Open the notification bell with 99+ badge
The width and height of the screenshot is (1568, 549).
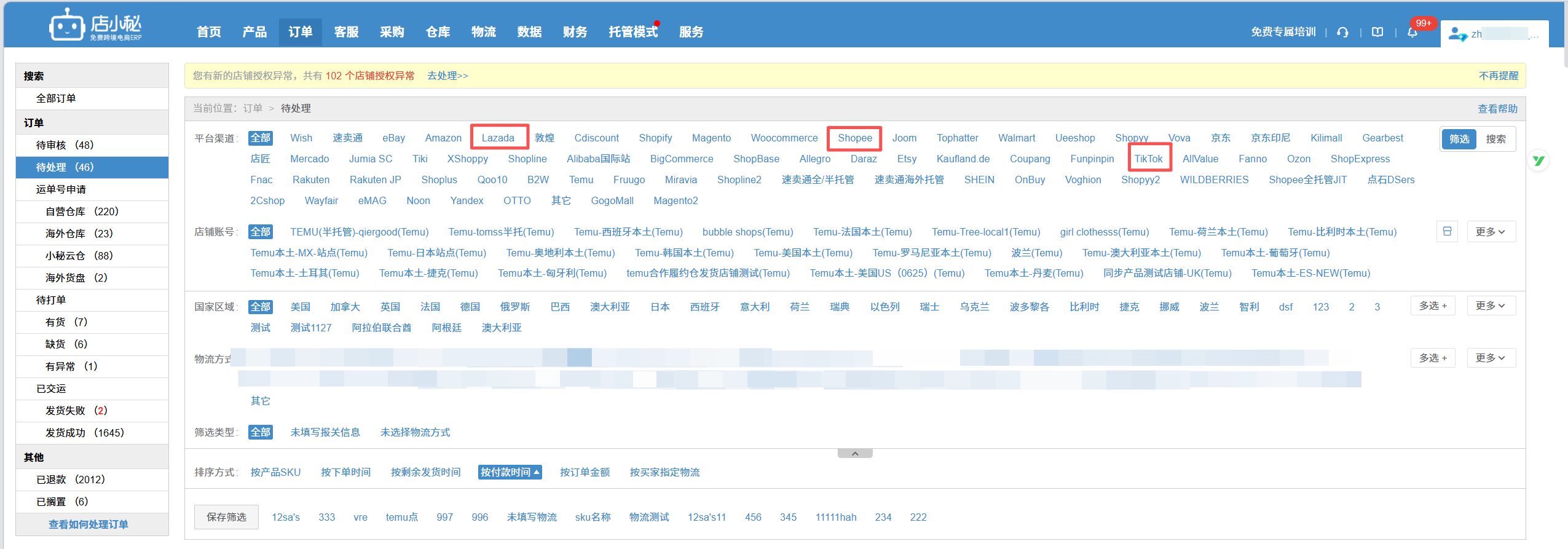coord(1412,32)
